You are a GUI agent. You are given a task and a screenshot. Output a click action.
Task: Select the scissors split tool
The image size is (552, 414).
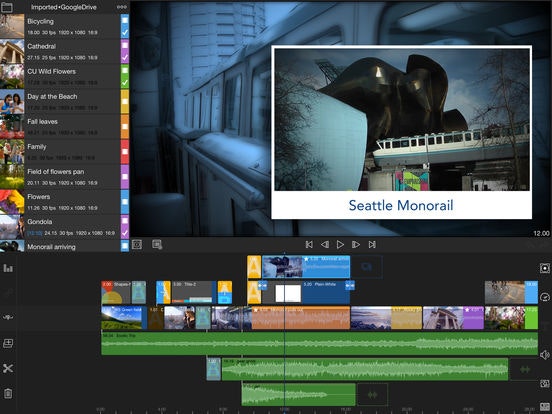pos(8,368)
